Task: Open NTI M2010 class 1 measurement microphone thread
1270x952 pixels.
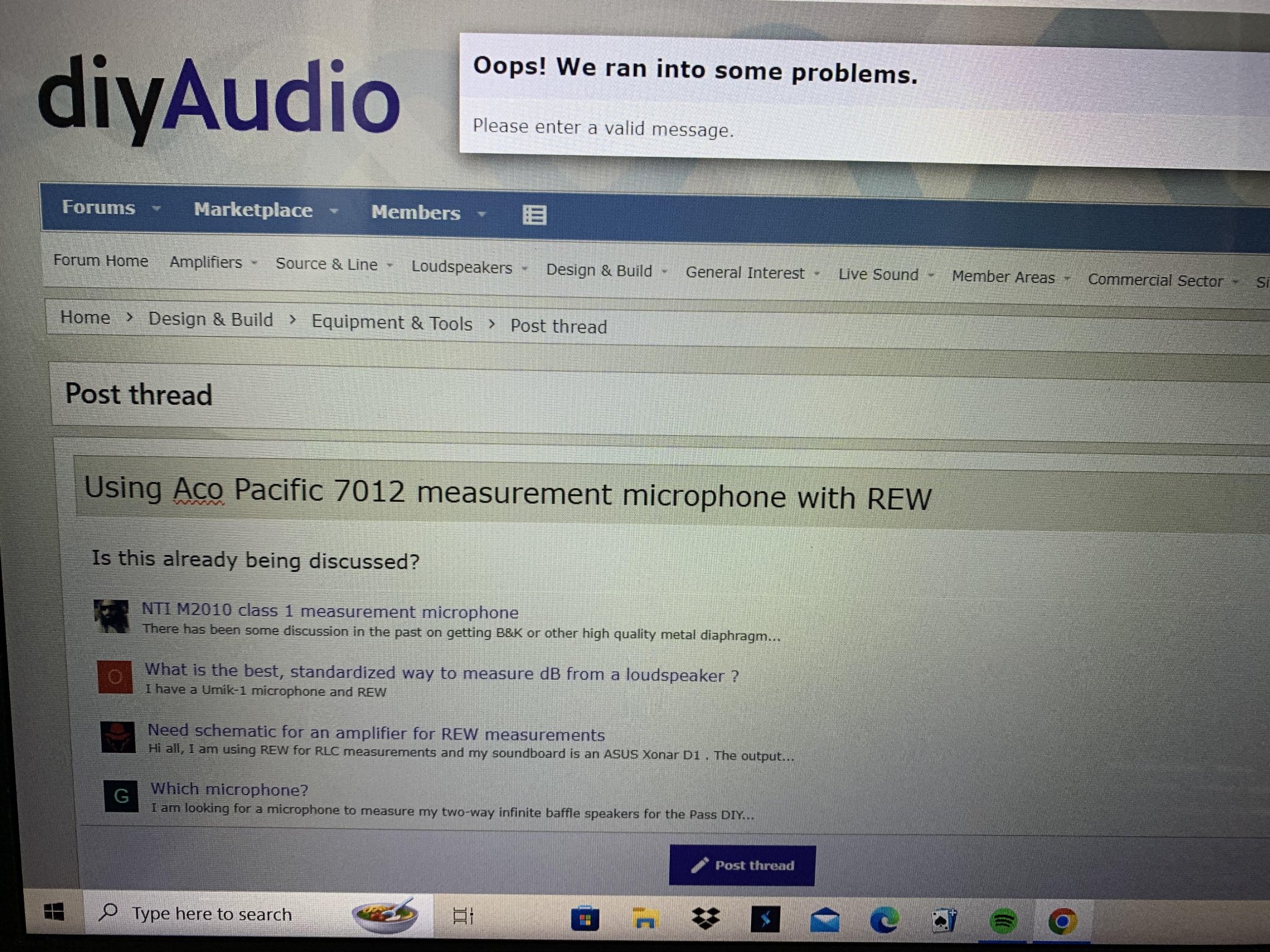Action: point(330,610)
